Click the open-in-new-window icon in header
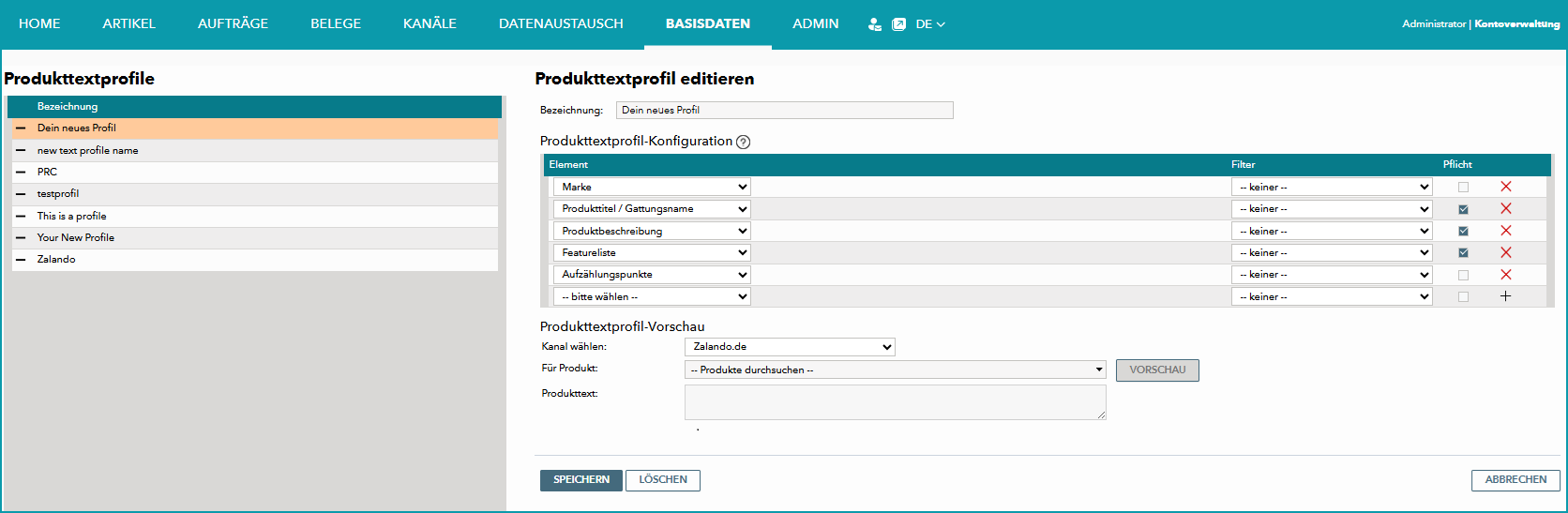The height and width of the screenshot is (513, 1568). coord(898,24)
